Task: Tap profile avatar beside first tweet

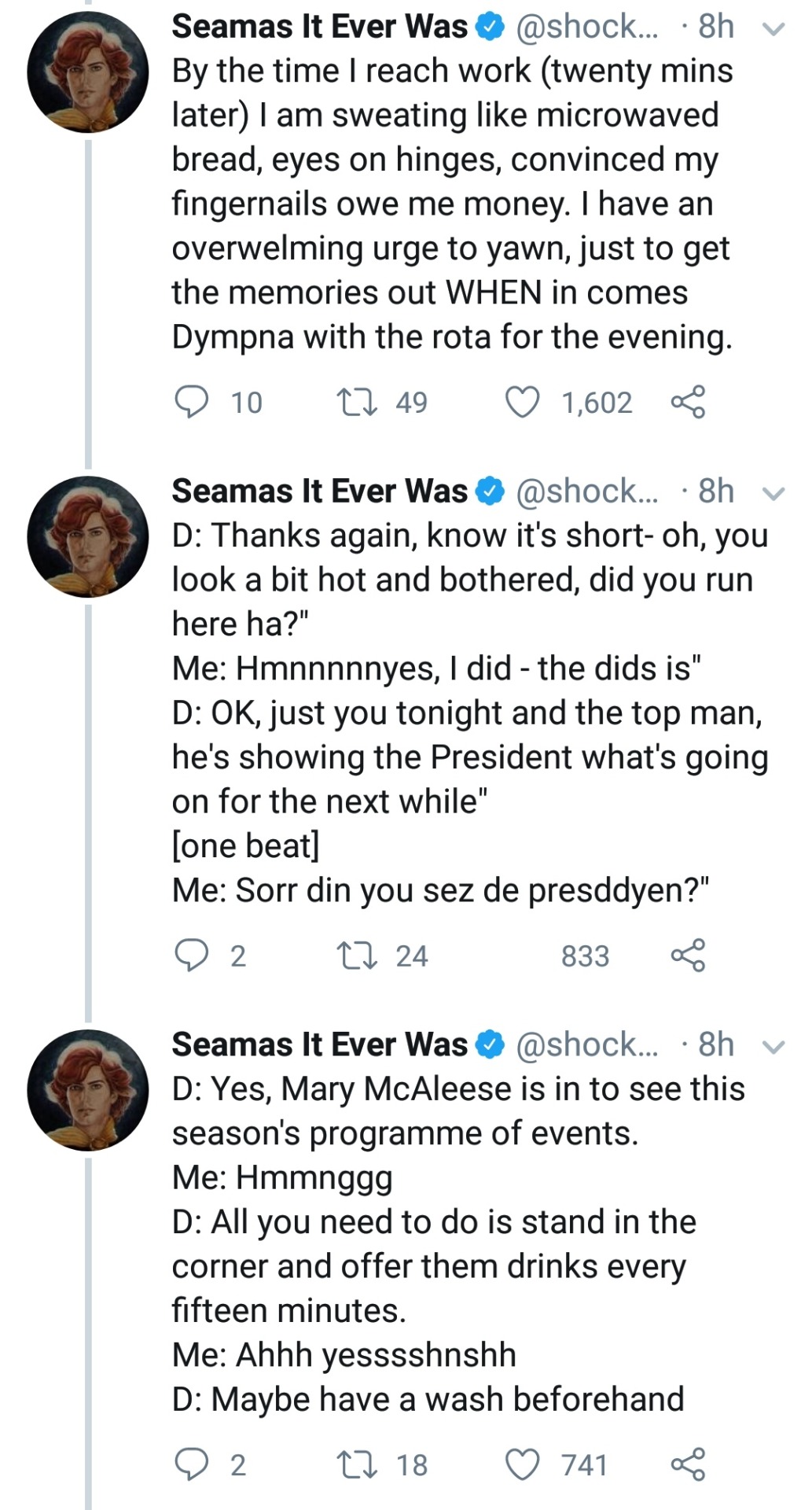Action: coord(88,72)
